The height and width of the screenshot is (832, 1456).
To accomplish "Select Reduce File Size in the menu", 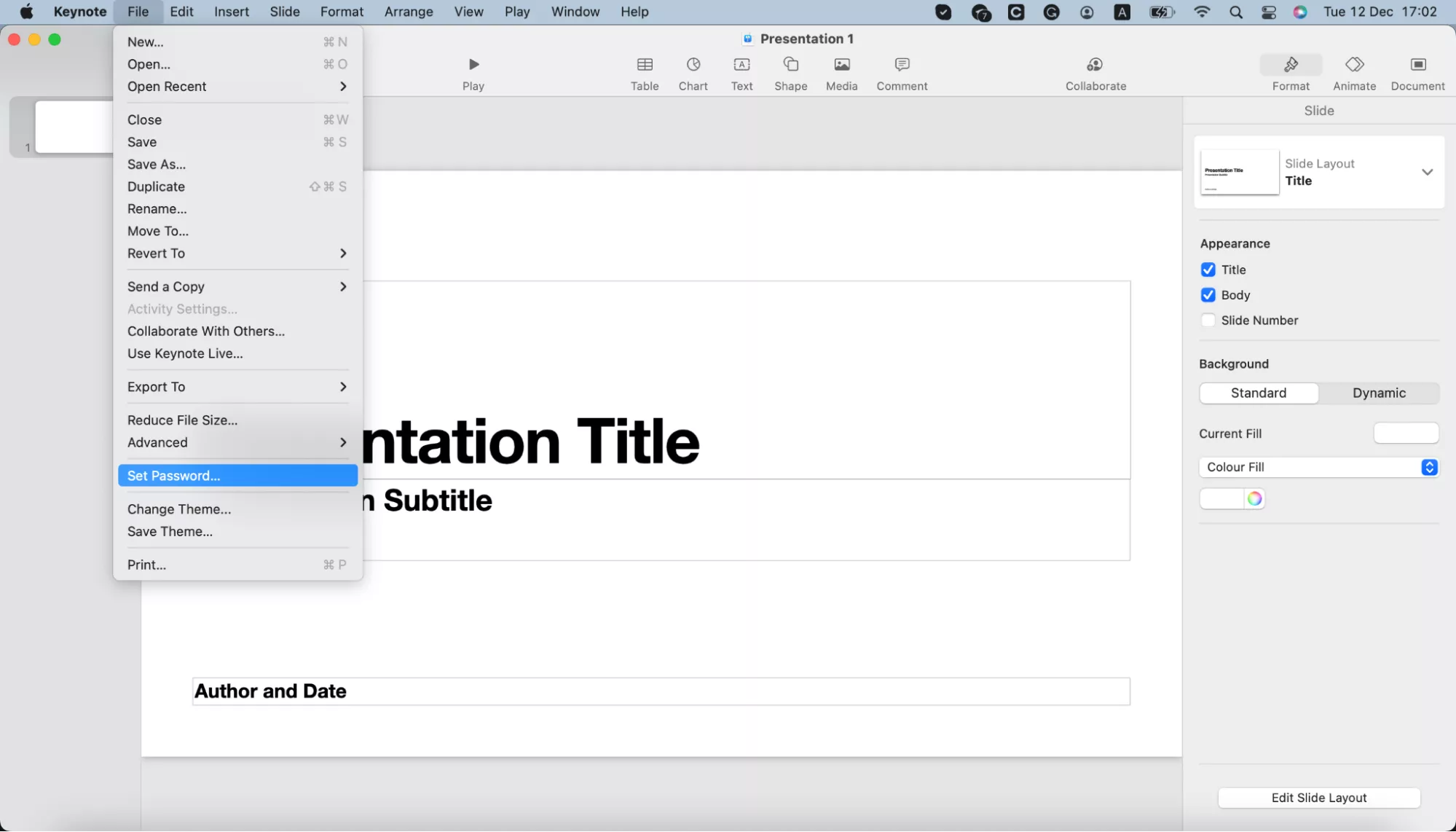I will click(182, 420).
